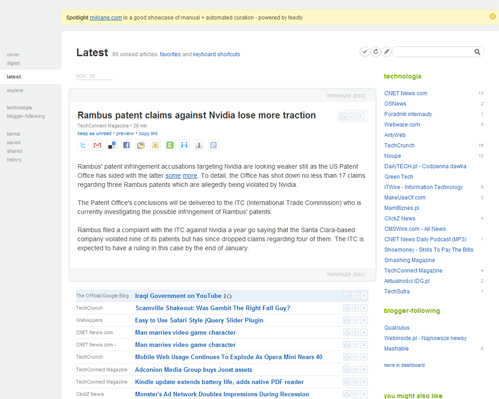499x399 pixels.
Task: Email the article via Gmail icon
Action: (97, 145)
